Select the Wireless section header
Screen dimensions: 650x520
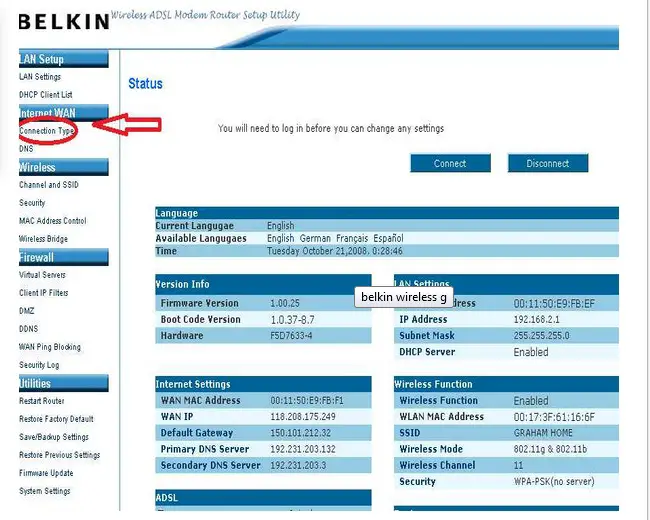pyautogui.click(x=63, y=167)
